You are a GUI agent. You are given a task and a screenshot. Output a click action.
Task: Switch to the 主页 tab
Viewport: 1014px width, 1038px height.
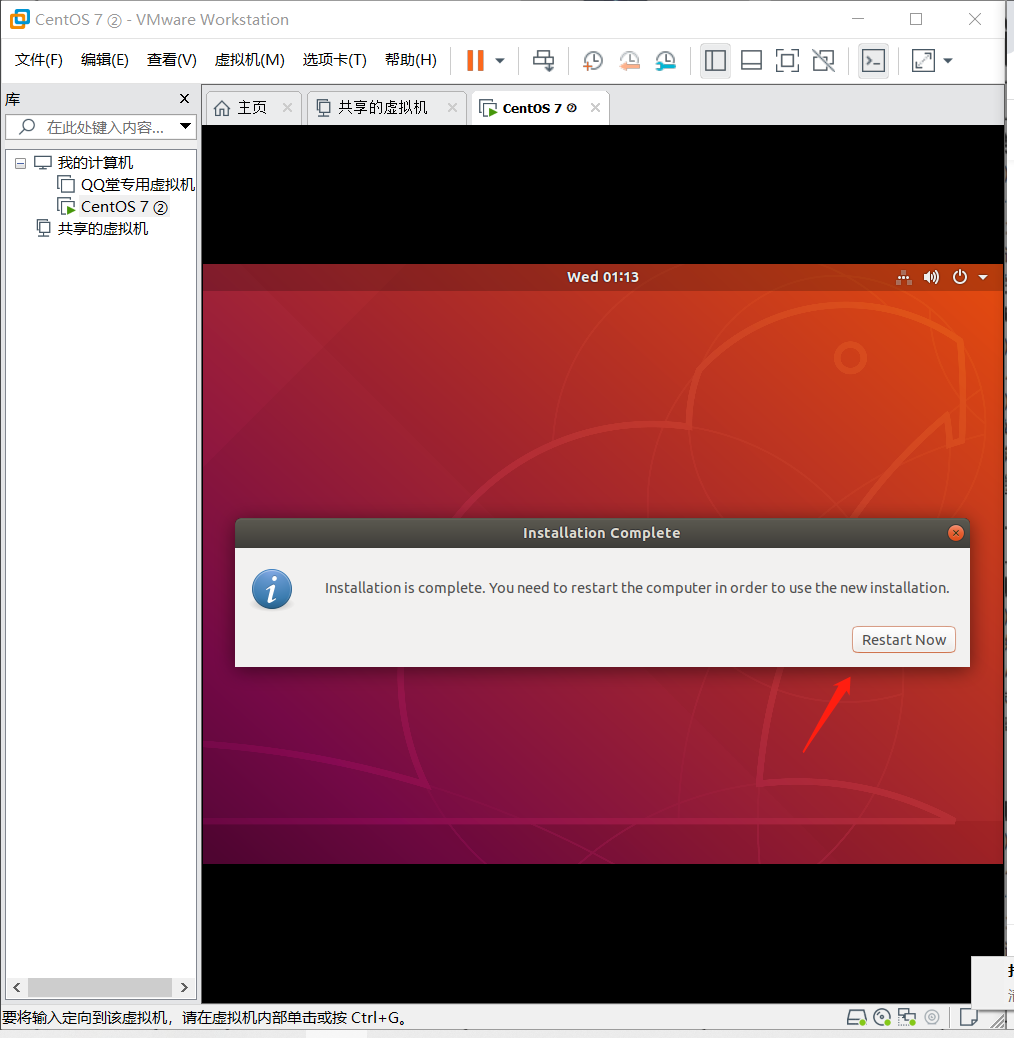[x=251, y=107]
